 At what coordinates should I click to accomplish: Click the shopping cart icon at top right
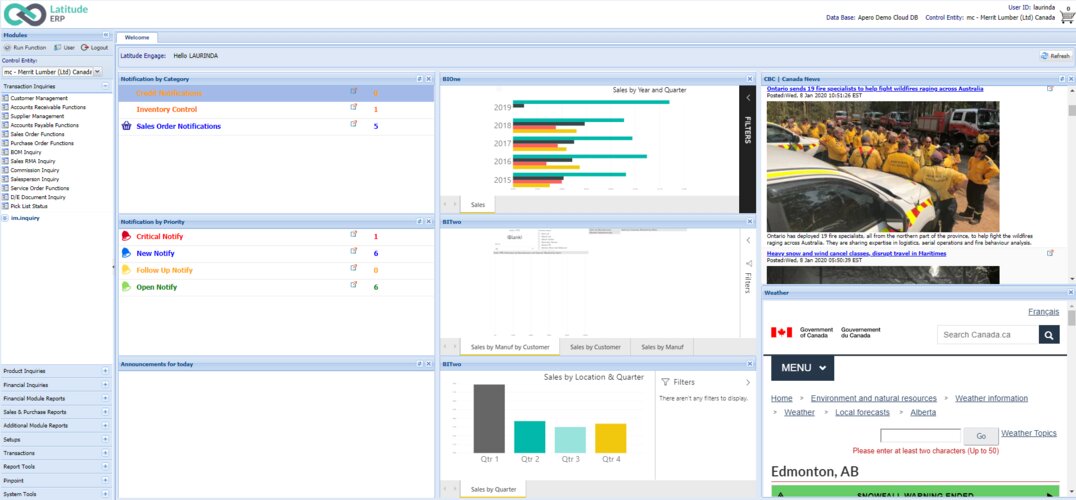coord(1066,16)
